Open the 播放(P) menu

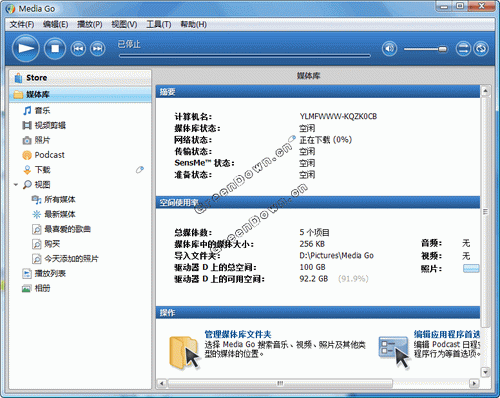pyautogui.click(x=90, y=24)
